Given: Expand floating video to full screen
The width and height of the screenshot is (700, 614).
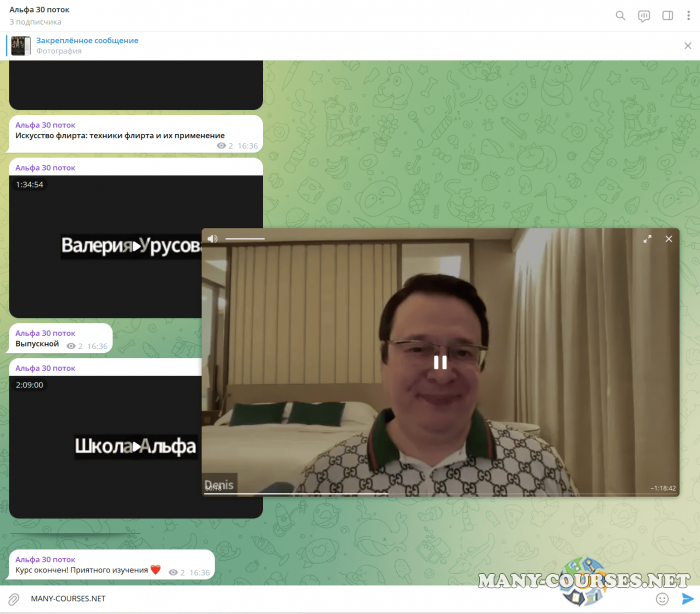Looking at the screenshot, I should point(647,239).
